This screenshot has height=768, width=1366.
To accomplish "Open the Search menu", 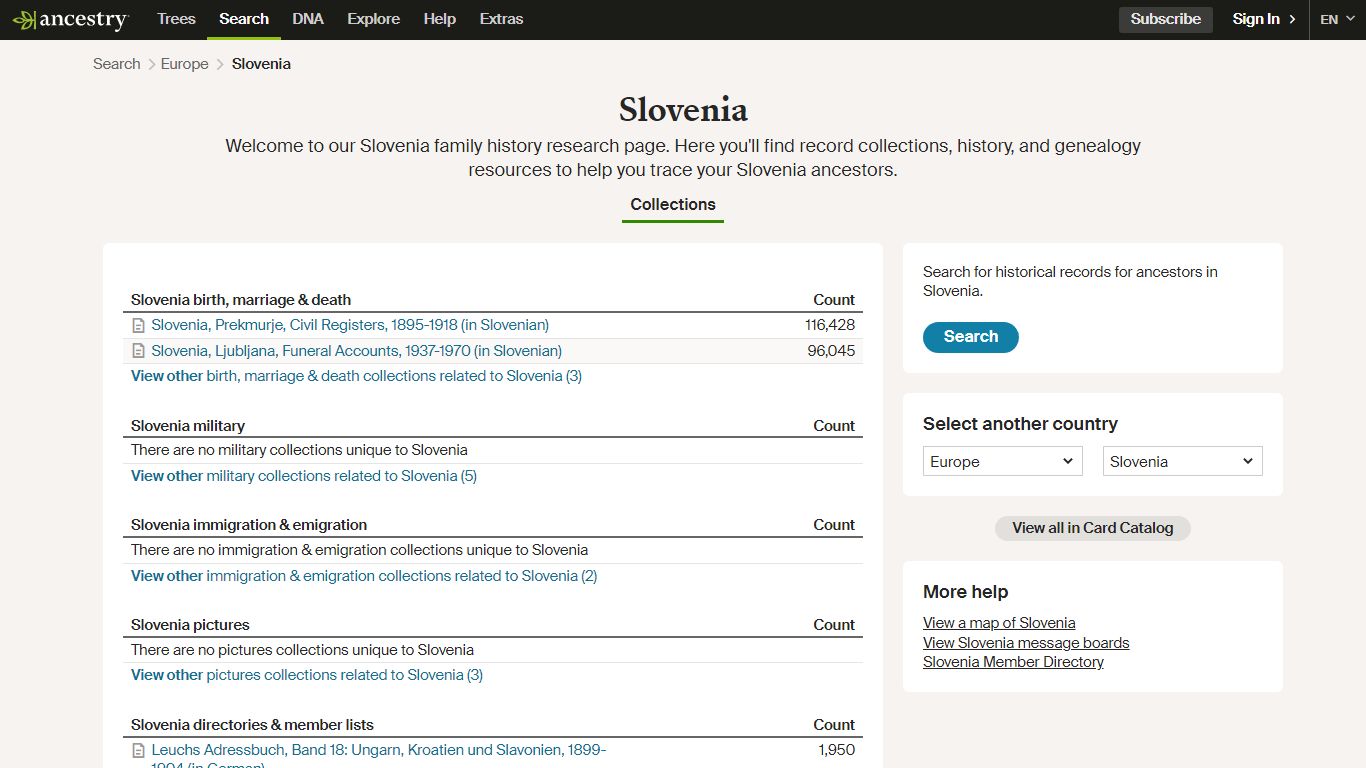I will [x=244, y=19].
